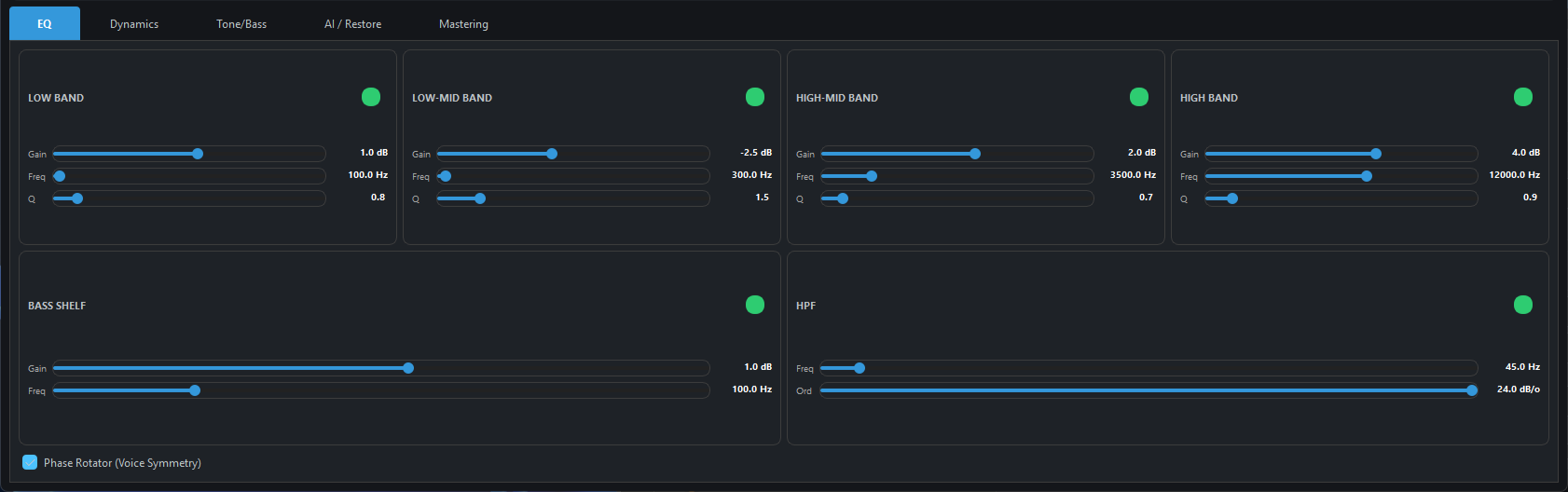Click the Bass Shelf Freq slider
Image resolution: width=1568 pixels, height=492 pixels.
[381, 390]
